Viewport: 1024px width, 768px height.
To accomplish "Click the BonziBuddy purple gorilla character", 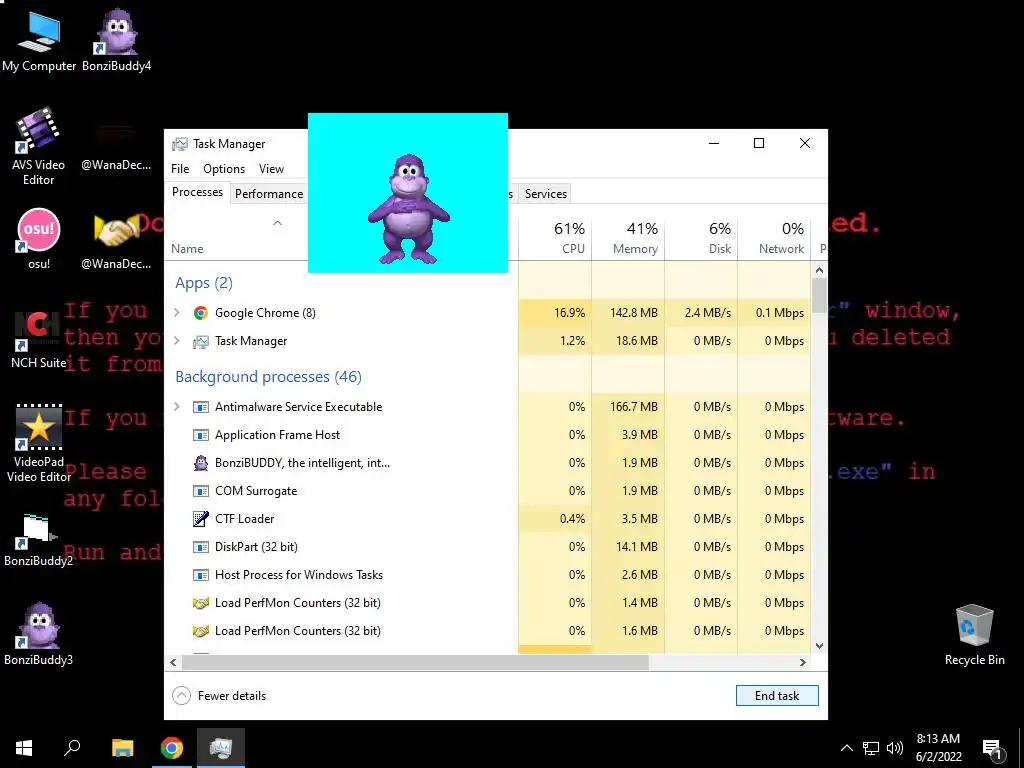I will 408,209.
